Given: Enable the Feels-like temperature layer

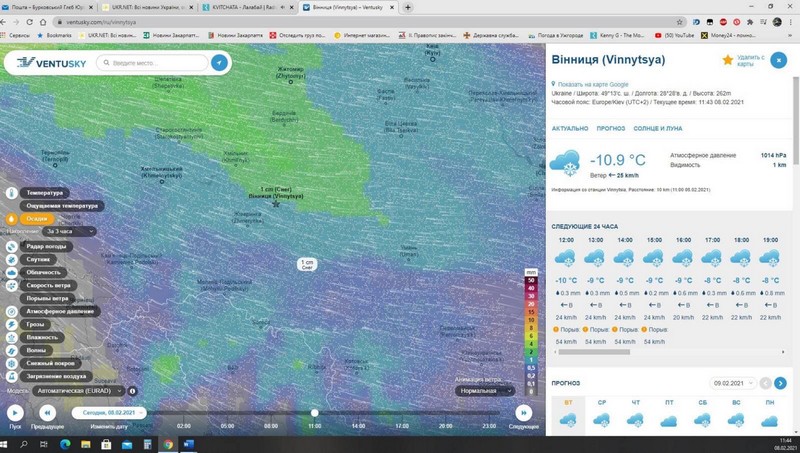Looking at the screenshot, I should tap(62, 206).
